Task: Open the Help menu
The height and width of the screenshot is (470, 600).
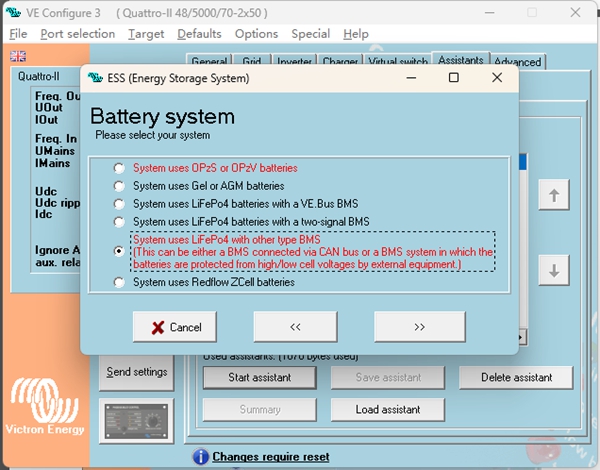Action: pyautogui.click(x=355, y=34)
